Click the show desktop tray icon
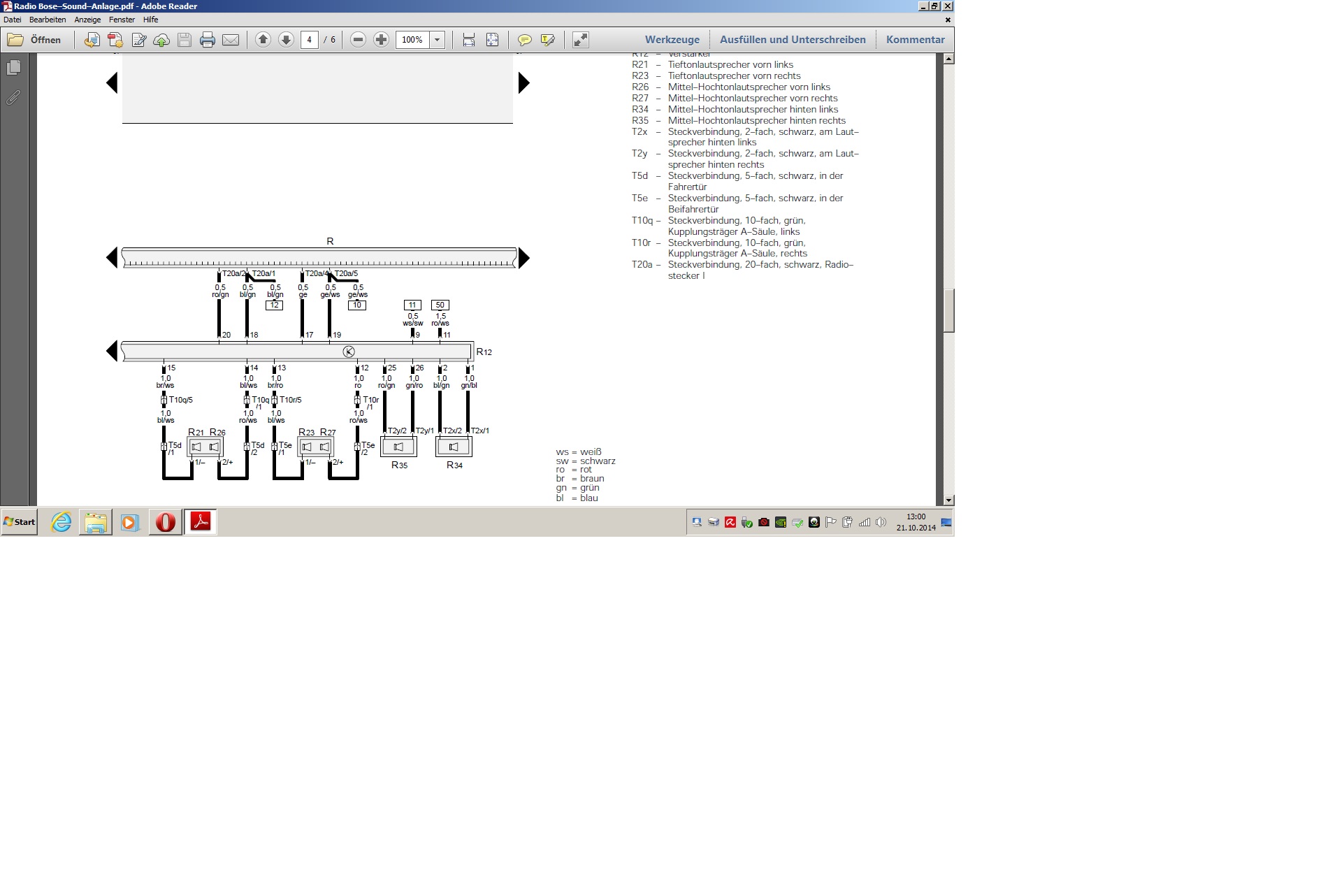Screen dimensions: 1344x896 946,522
